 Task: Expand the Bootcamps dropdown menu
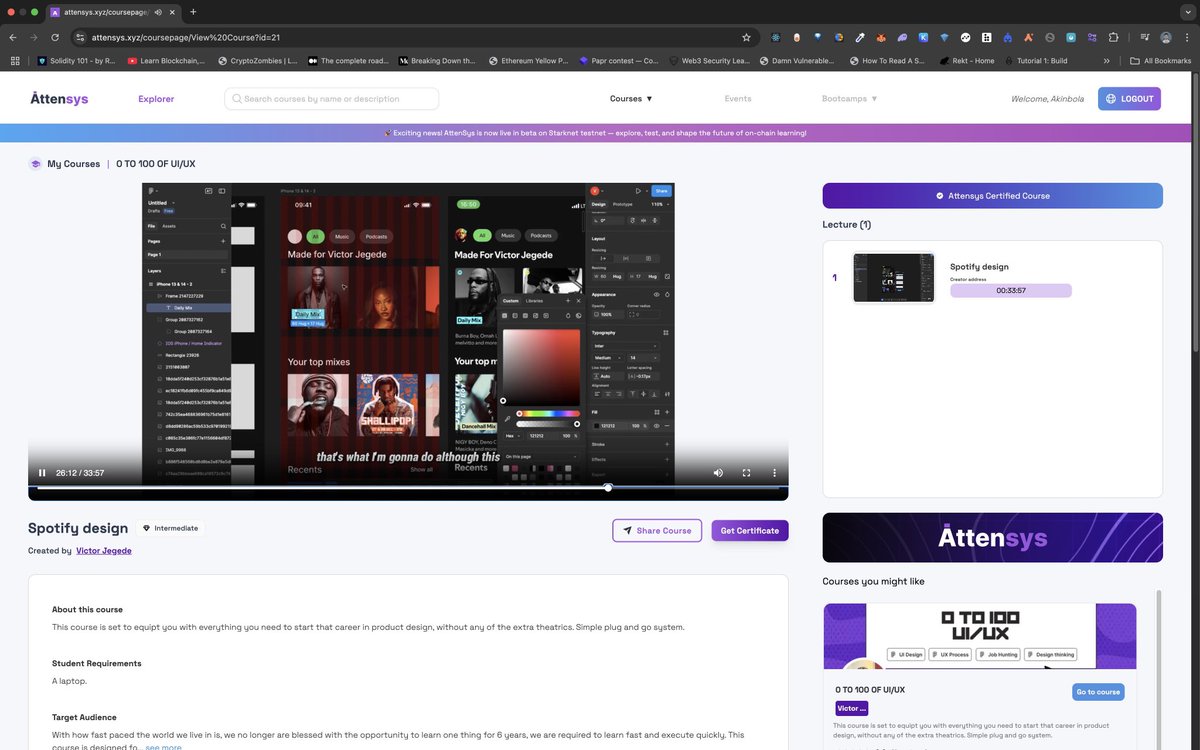pos(849,99)
